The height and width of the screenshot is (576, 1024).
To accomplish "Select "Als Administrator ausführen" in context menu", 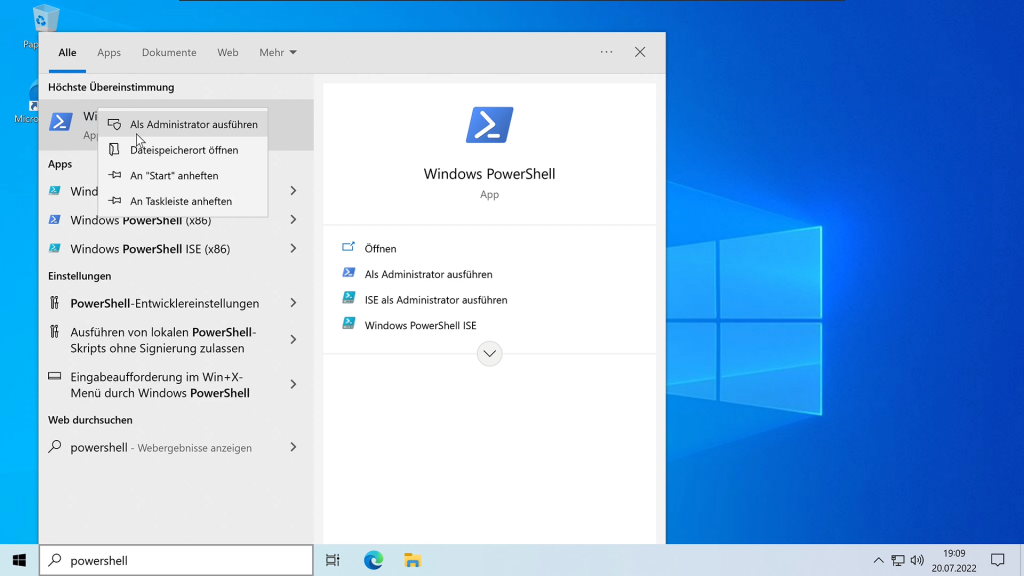I will (183, 124).
